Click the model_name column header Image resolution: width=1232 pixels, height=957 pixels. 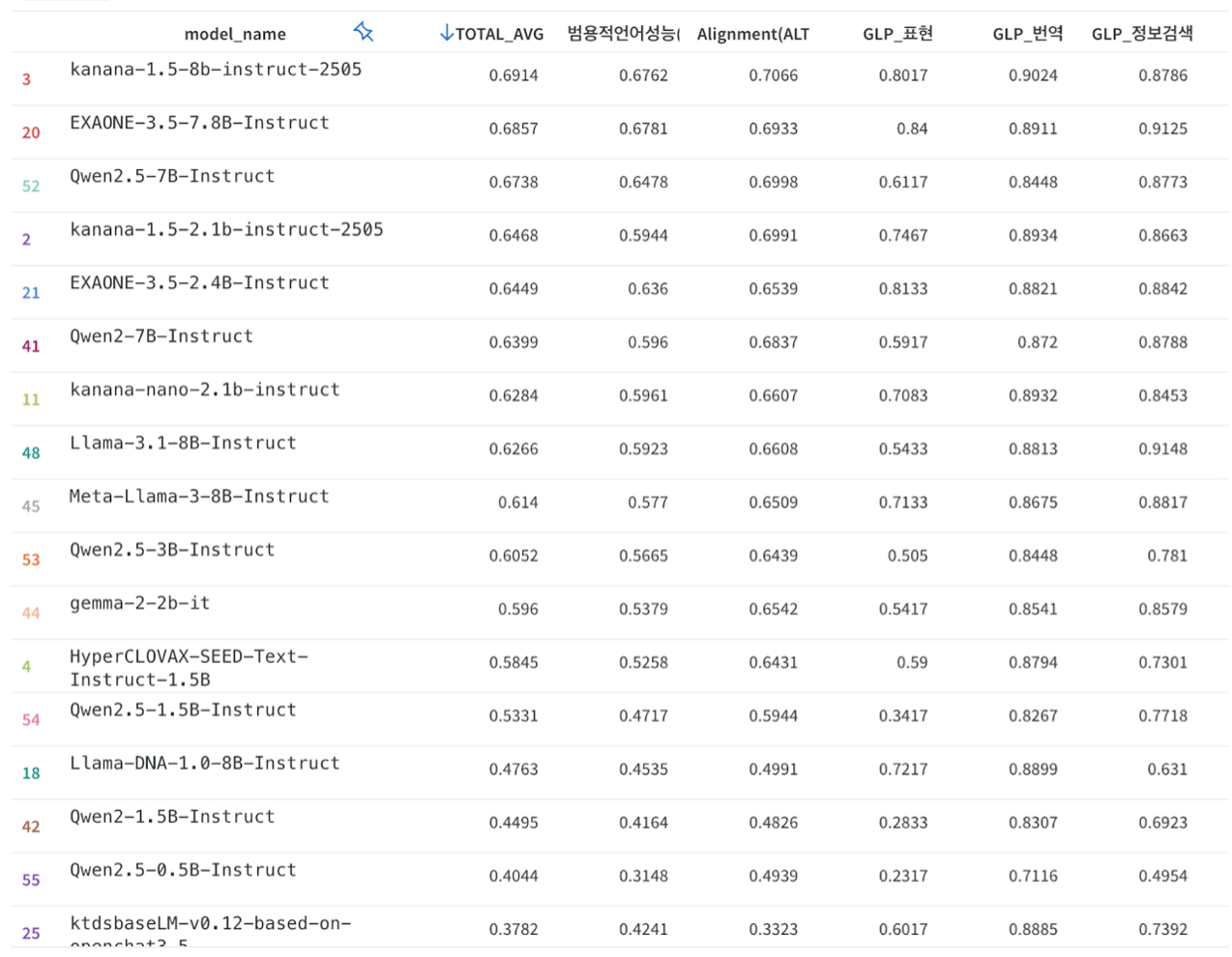[x=235, y=34]
